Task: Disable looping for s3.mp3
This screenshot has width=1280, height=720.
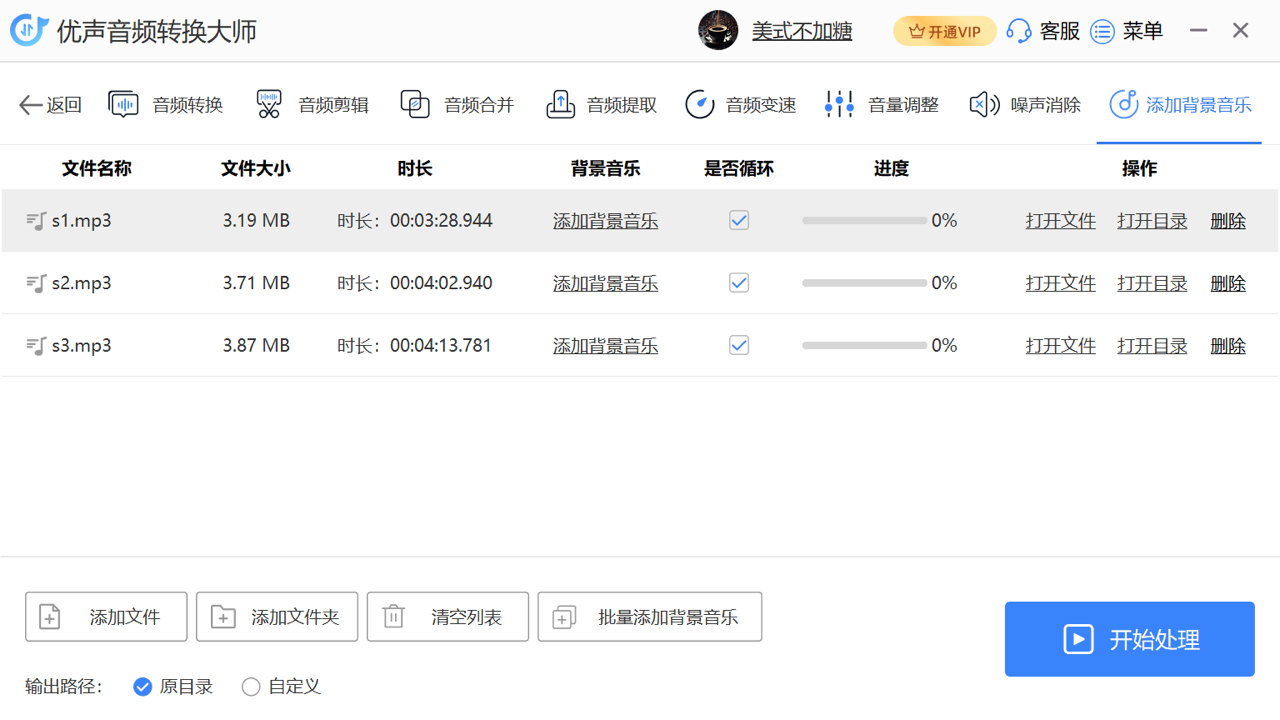Action: tap(739, 345)
